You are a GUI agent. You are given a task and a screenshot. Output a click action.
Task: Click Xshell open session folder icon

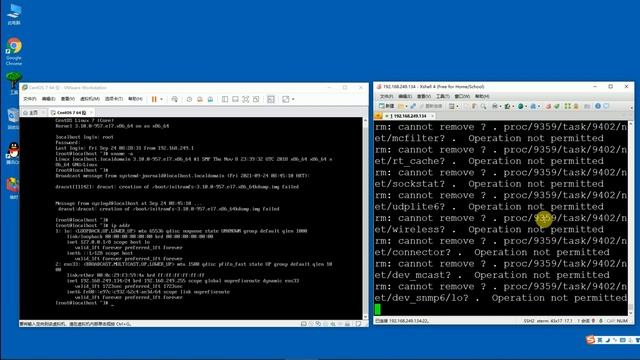[x=401, y=106]
